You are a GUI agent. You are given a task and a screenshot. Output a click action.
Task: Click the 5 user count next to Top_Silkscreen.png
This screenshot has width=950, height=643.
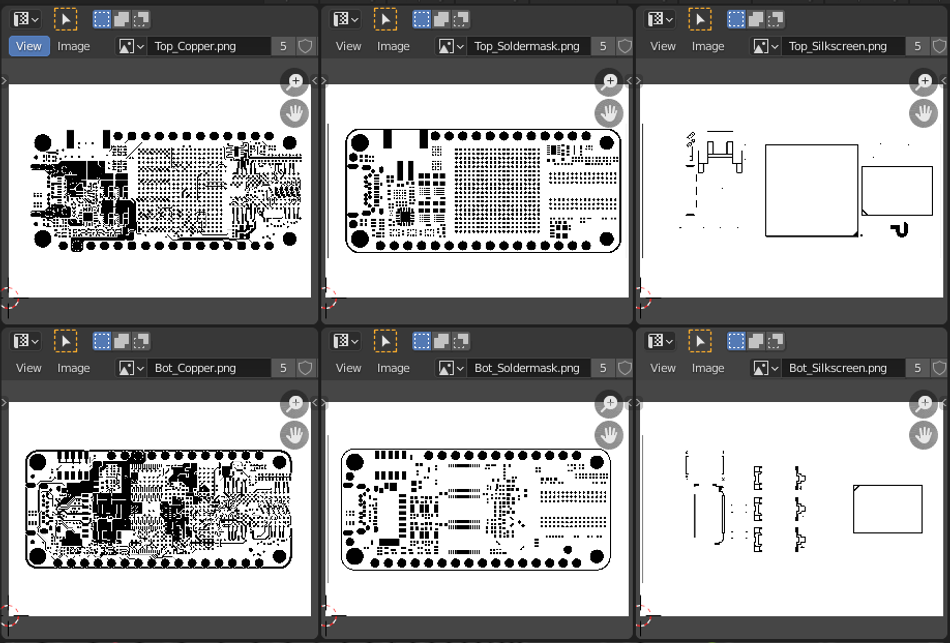point(917,46)
